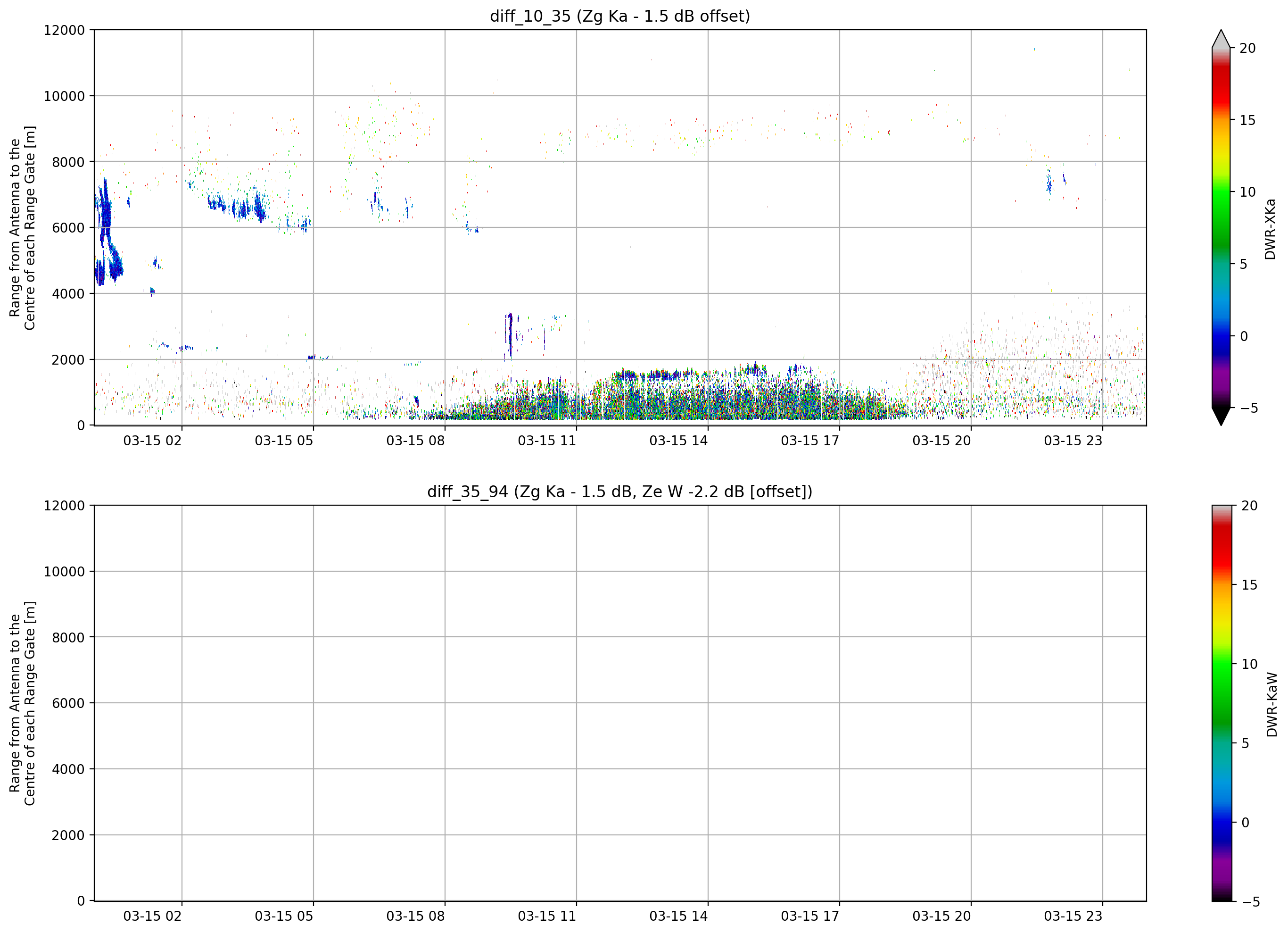Click the '03-15 17' tick label under the diff_35_94 plot
Image resolution: width=1288 pixels, height=933 pixels.
(810, 916)
